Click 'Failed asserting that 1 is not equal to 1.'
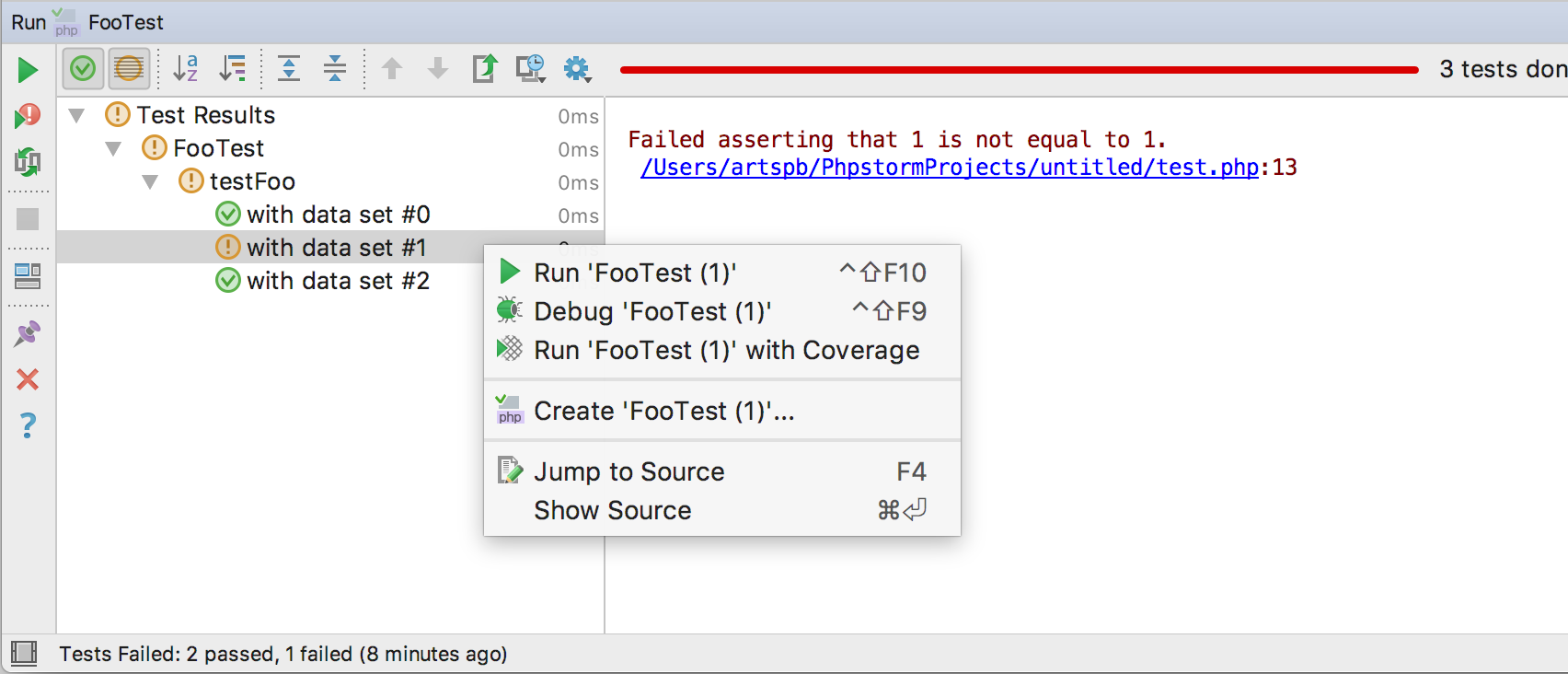 [897, 140]
